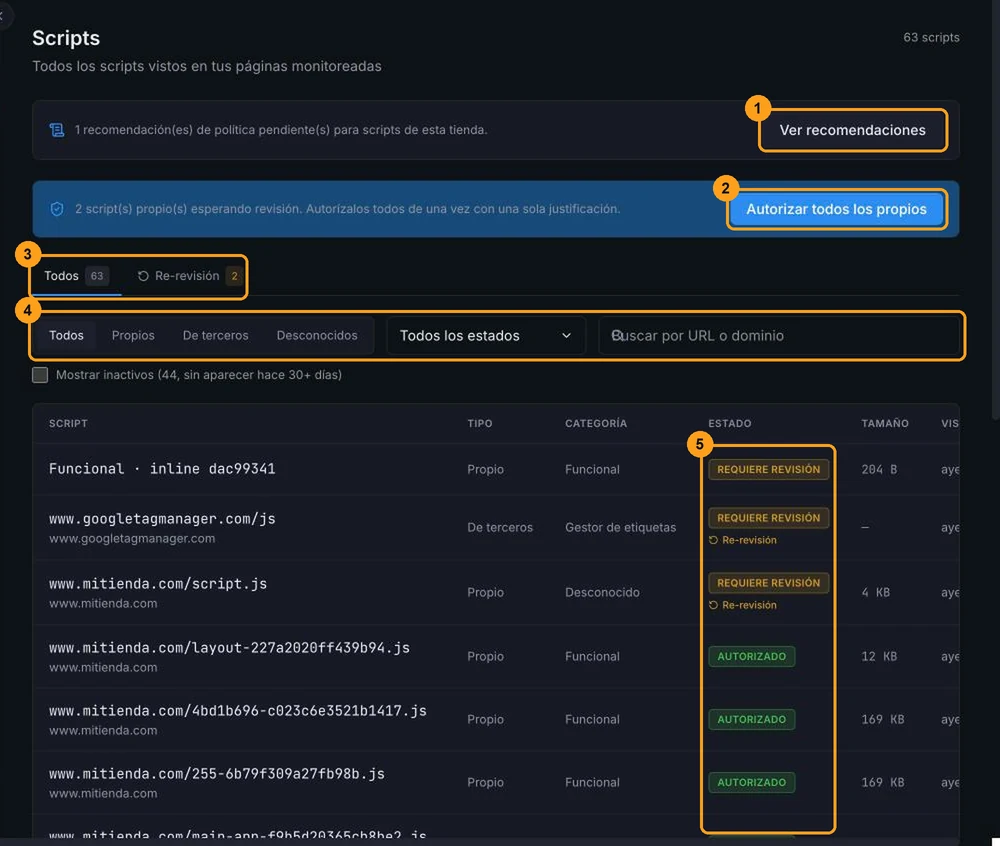The image size is (1000, 846).
Task: Click the Ver recomendaciones button
Action: coord(852,130)
